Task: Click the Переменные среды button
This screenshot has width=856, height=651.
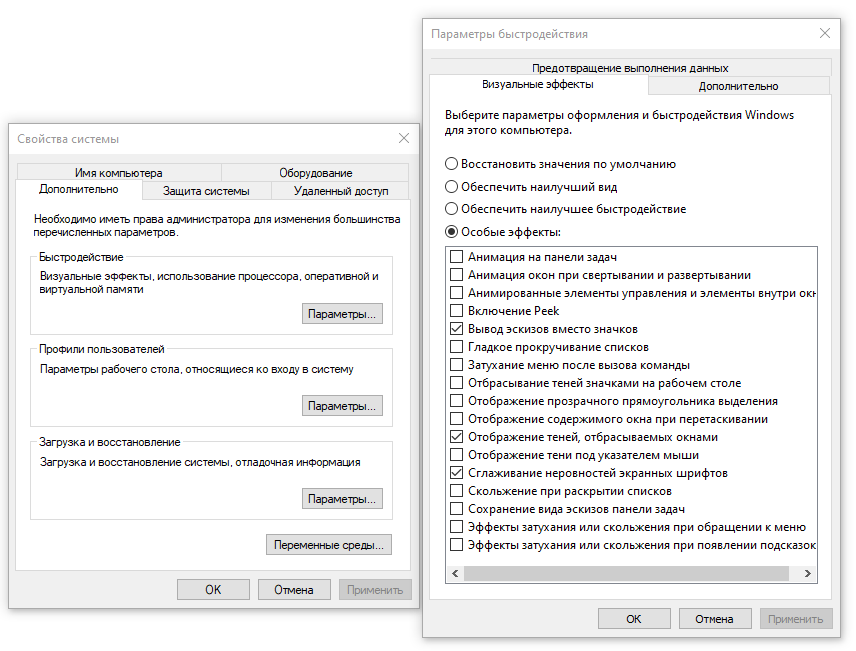Action: coord(328,545)
